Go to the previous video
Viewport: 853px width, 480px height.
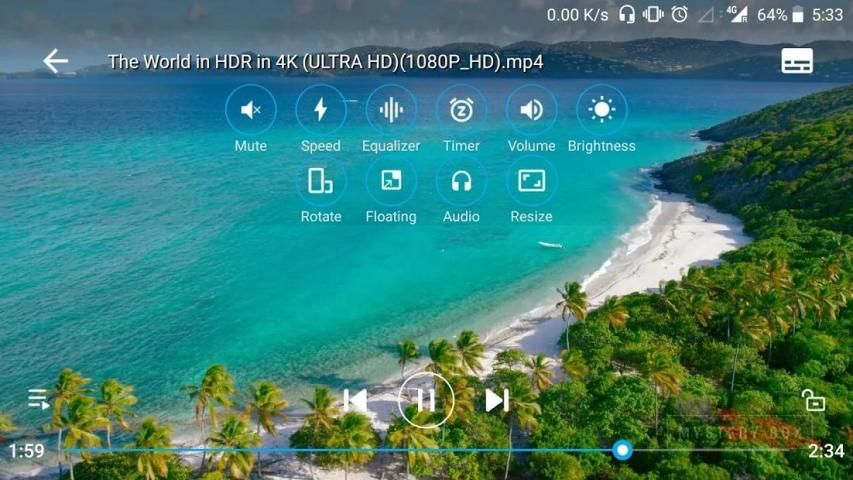(355, 400)
